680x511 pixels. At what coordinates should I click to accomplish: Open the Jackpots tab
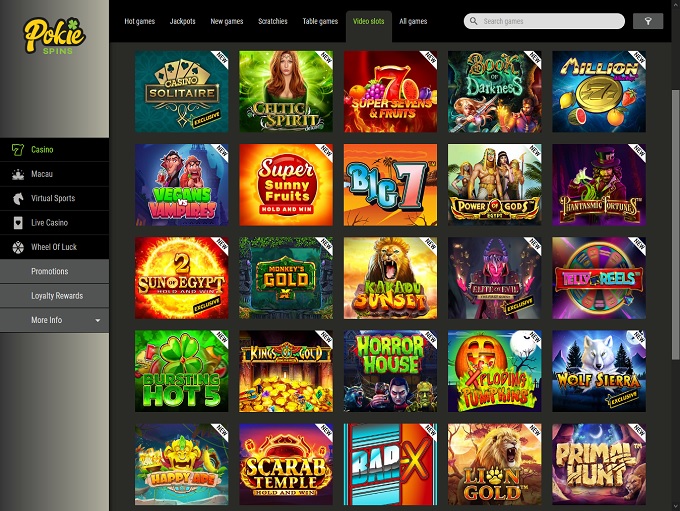pos(182,21)
